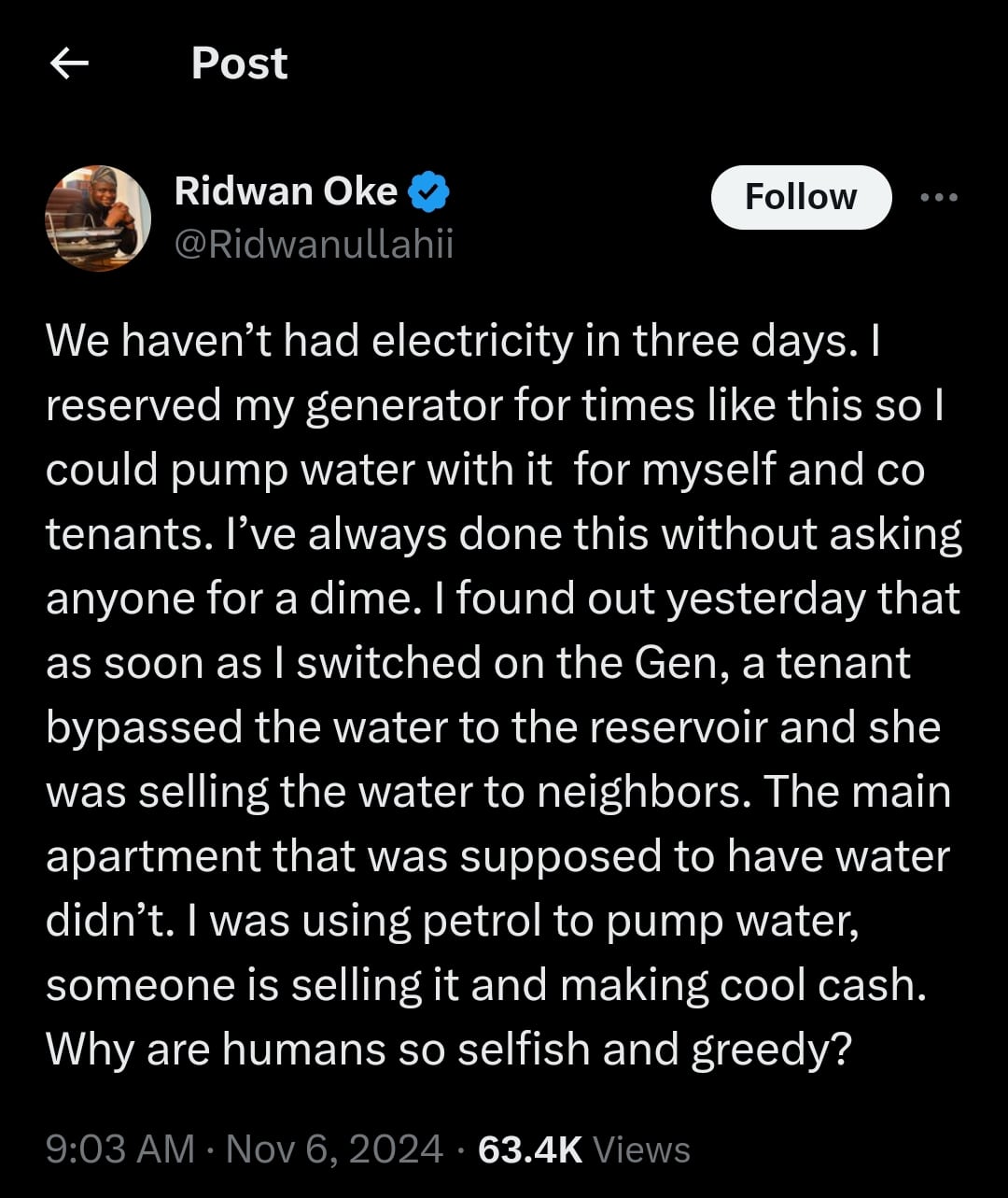Click the Nov 6, 2024 date
The width and height of the screenshot is (1008, 1198).
tap(334, 1149)
